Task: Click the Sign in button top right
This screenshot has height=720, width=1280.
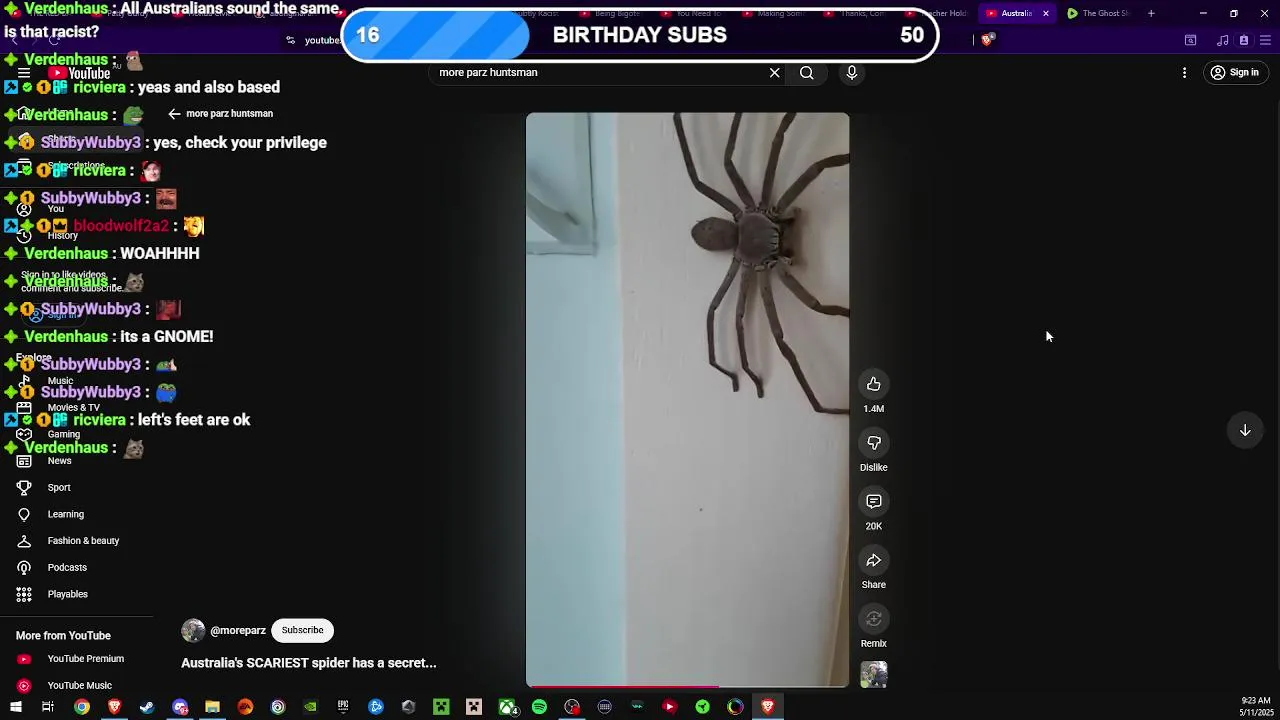Action: pyautogui.click(x=1234, y=72)
